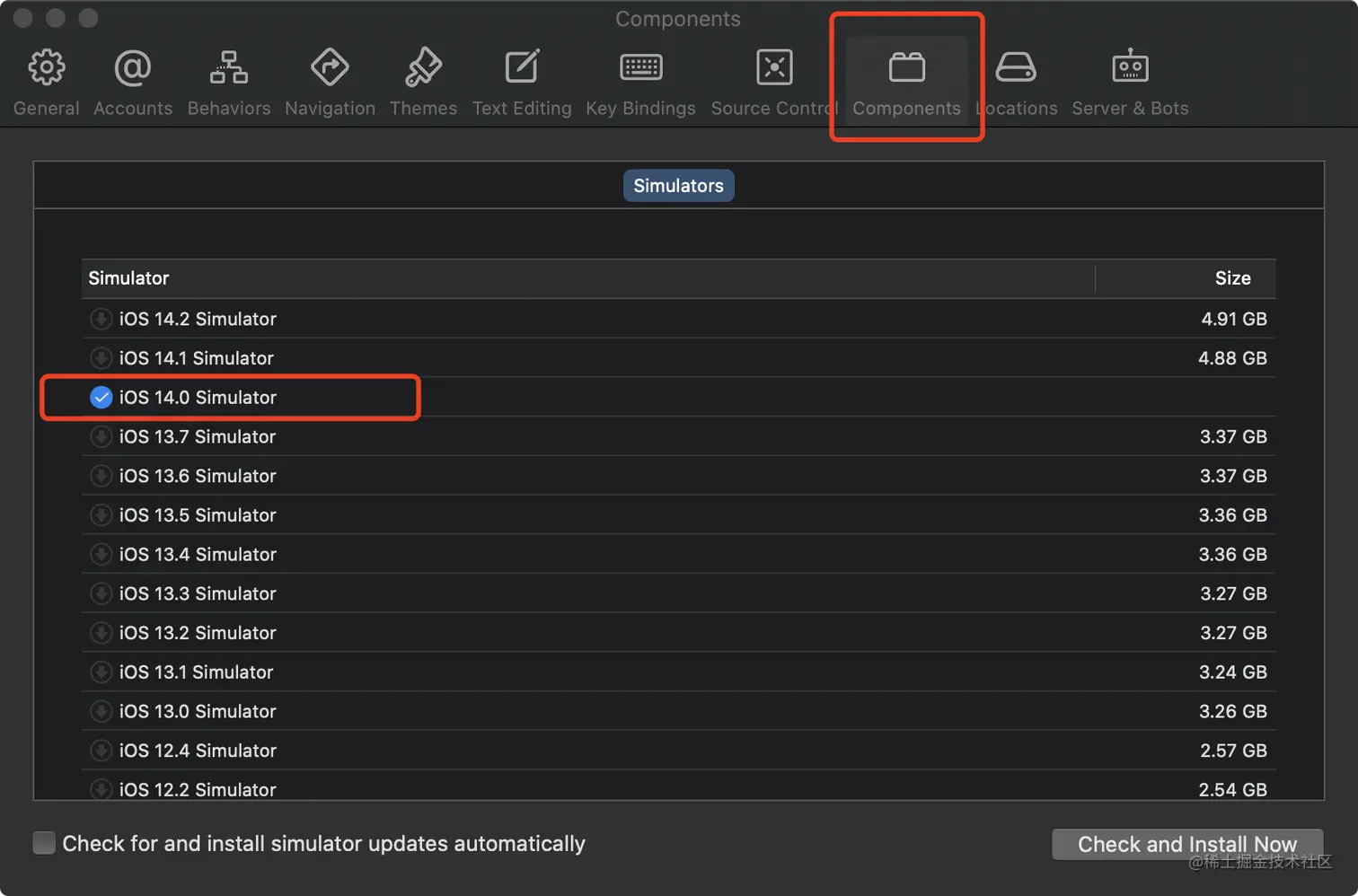Download the iOS 14.1 Simulator
This screenshot has height=896, width=1358.
101,358
